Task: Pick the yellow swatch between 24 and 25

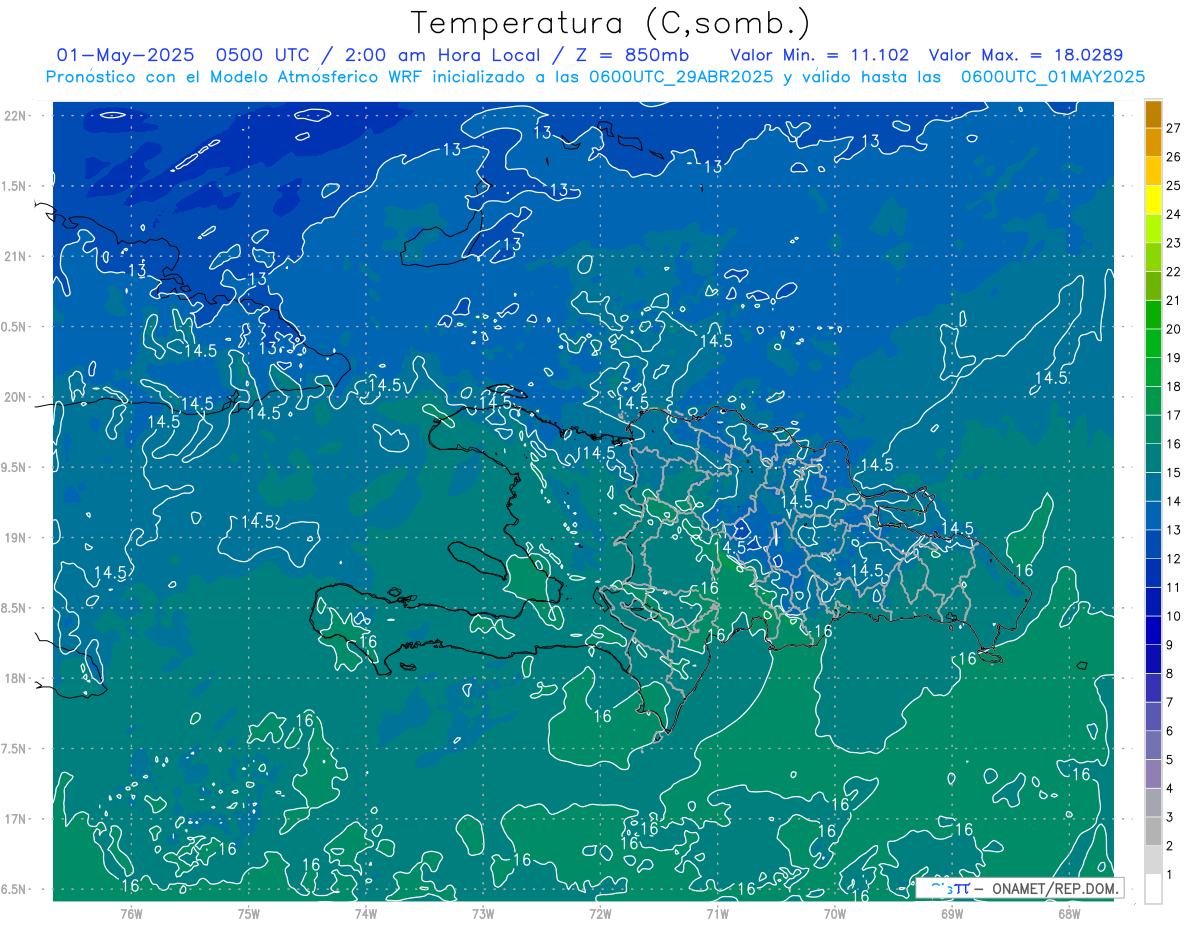Action: click(1153, 200)
